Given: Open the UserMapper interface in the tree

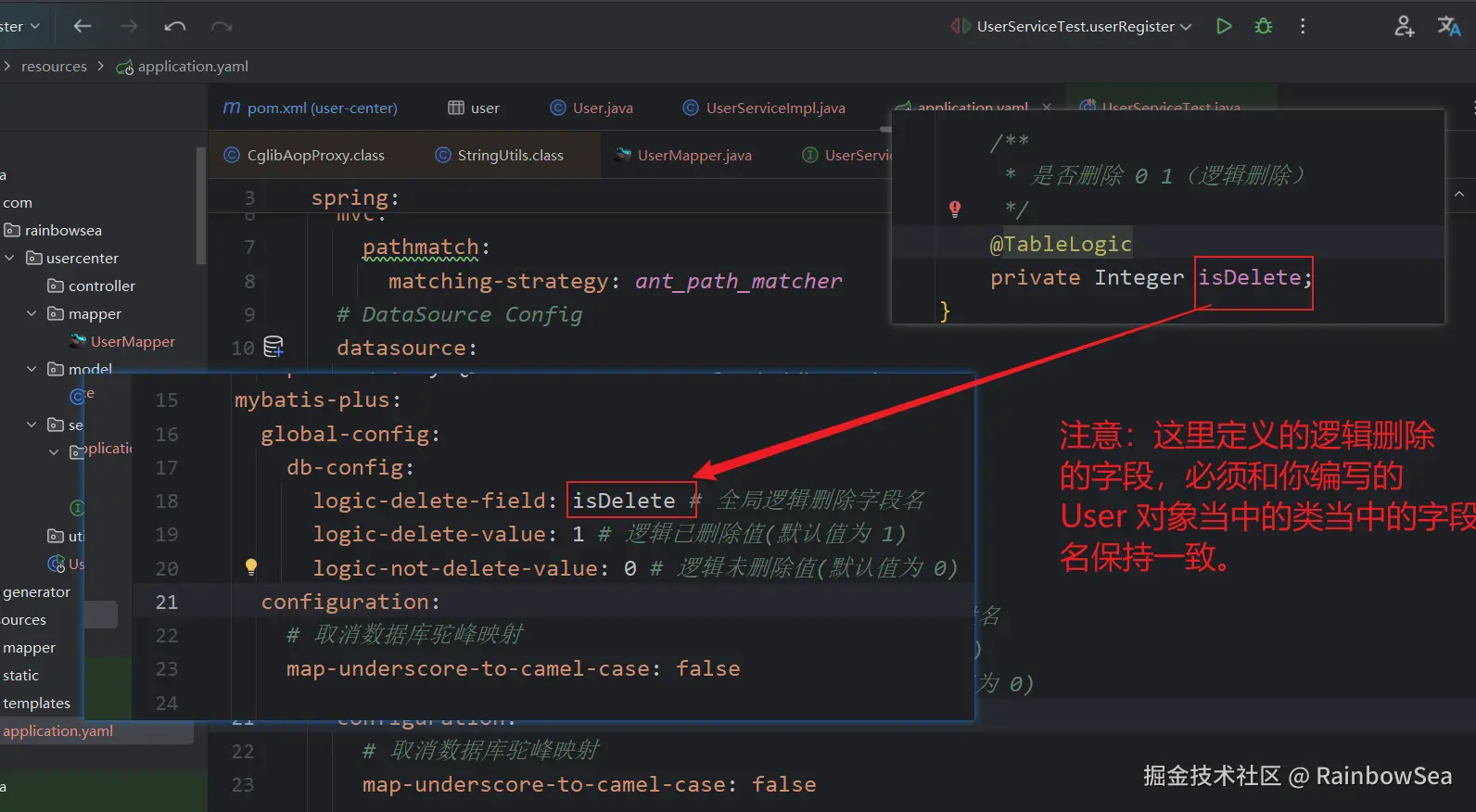Looking at the screenshot, I should [x=122, y=341].
